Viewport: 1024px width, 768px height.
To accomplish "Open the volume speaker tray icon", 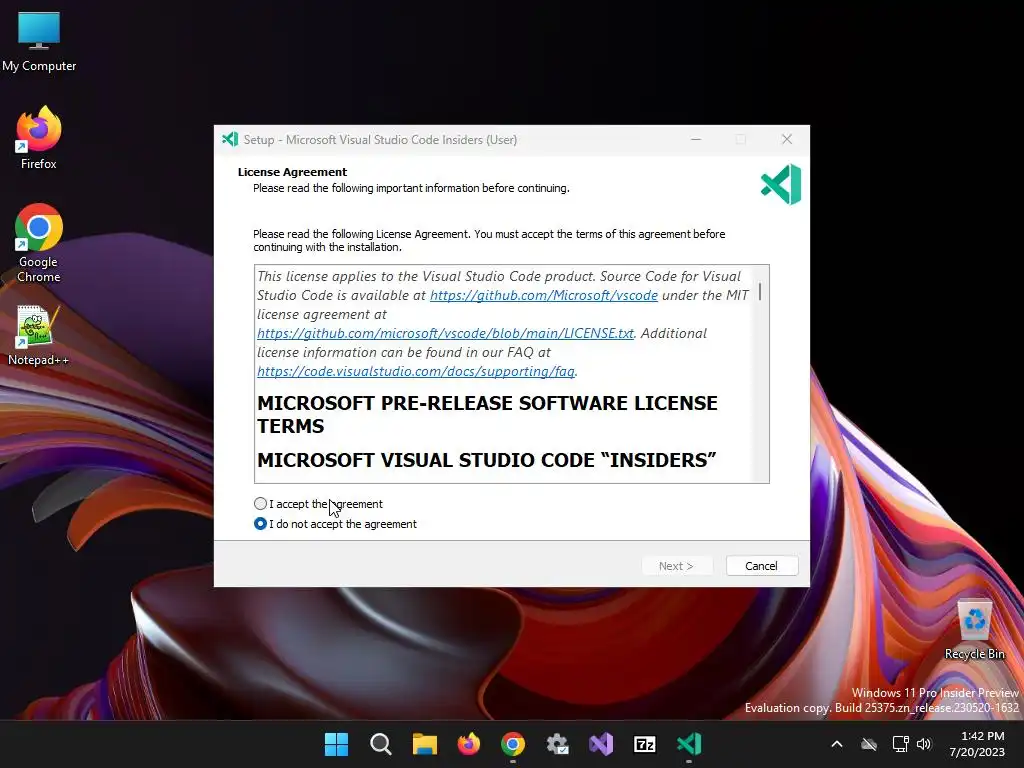I will click(924, 744).
